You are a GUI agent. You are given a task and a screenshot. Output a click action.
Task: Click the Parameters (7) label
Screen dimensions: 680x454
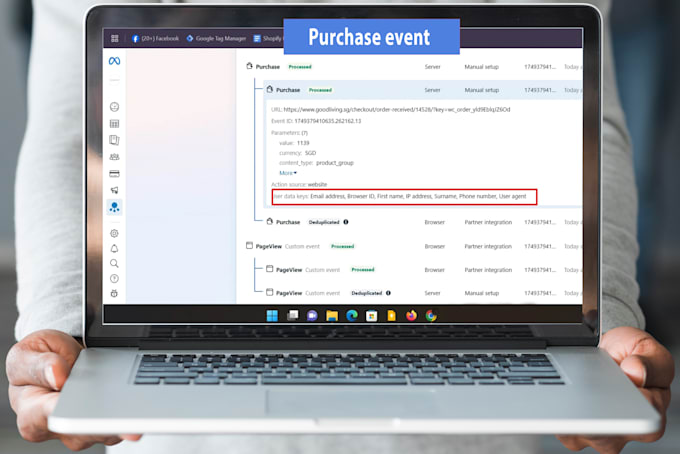pyautogui.click(x=289, y=133)
